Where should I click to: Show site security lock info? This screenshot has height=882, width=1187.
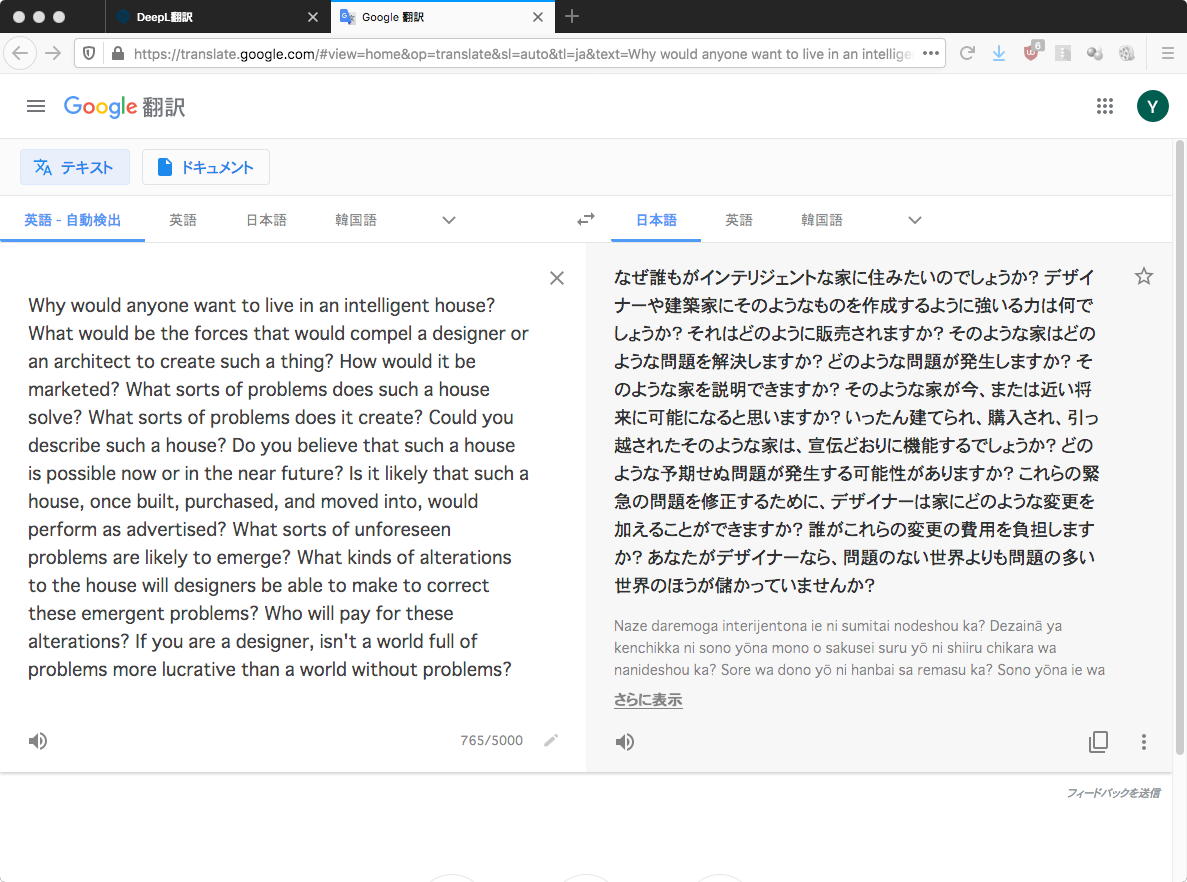coord(117,53)
